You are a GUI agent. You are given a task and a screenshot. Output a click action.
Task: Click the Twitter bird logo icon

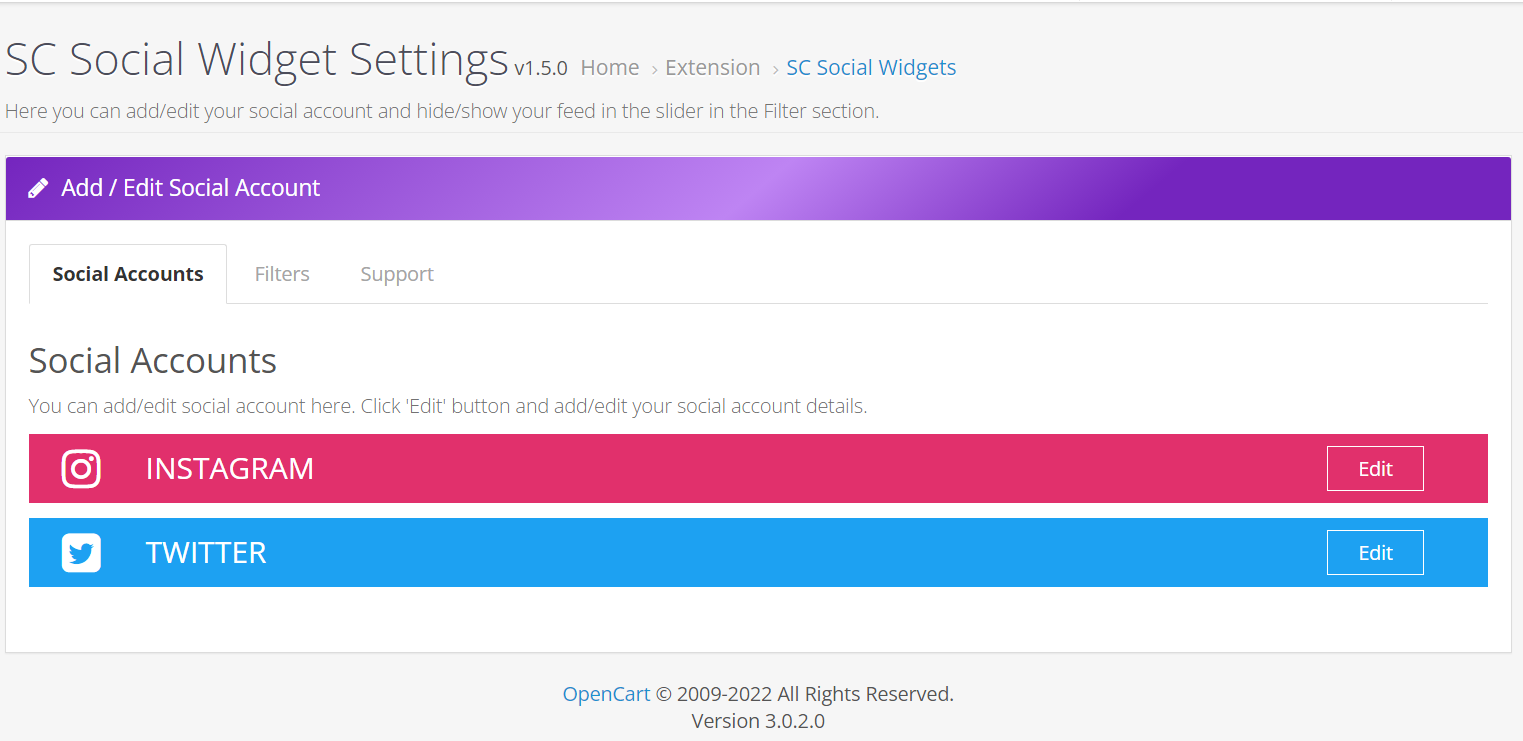tap(81, 553)
